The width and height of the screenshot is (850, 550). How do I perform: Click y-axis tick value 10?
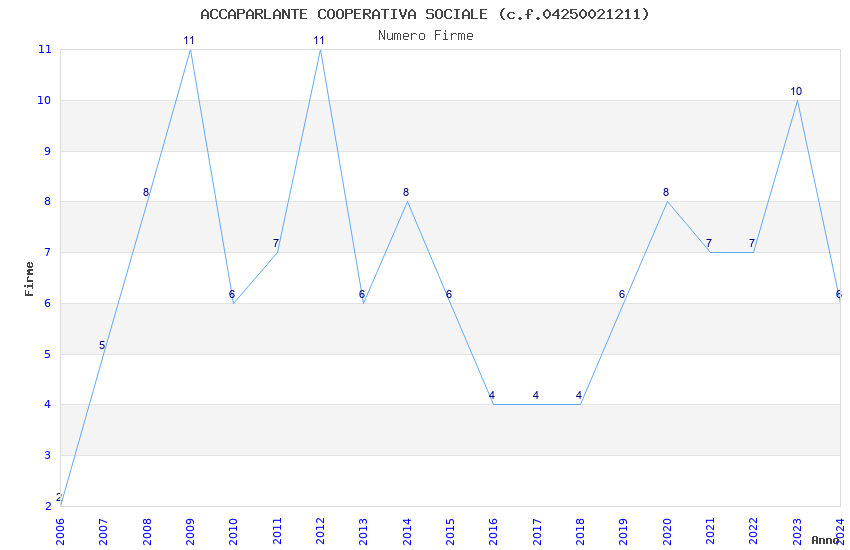tap(44, 100)
